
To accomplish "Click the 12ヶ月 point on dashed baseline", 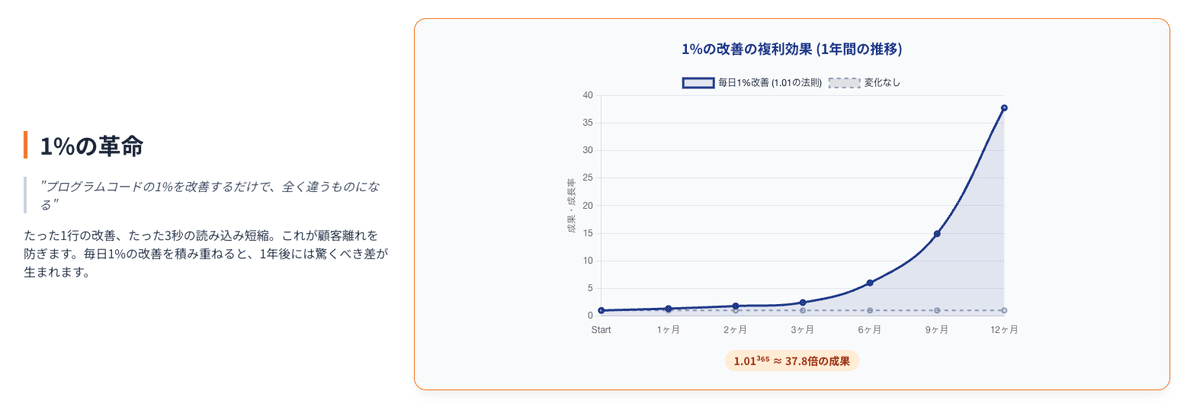I will click(1004, 311).
